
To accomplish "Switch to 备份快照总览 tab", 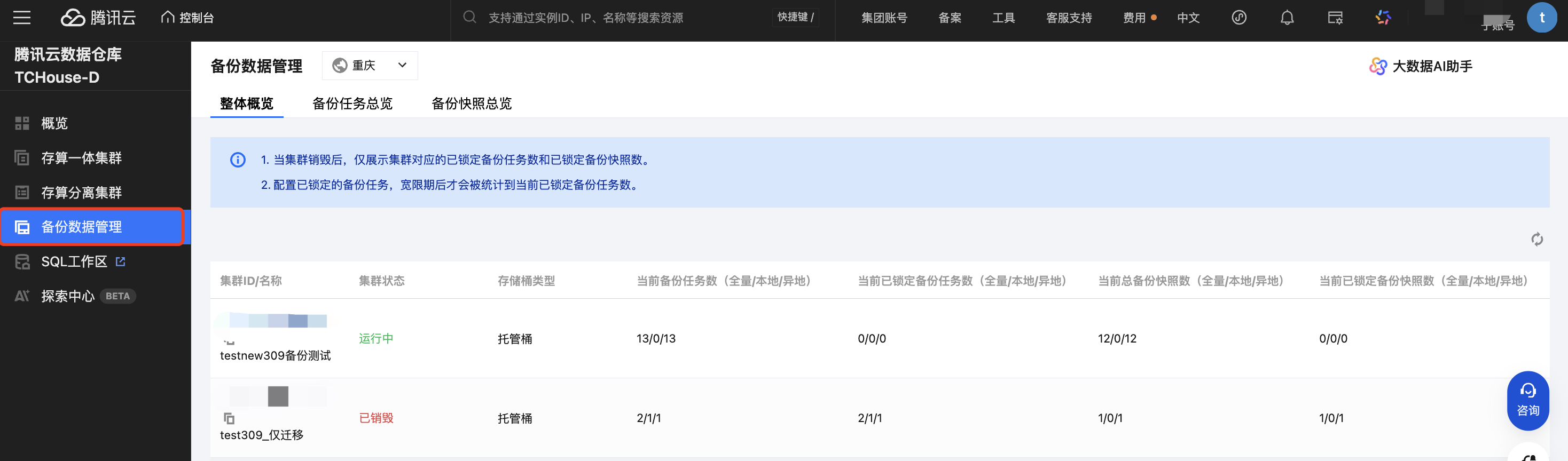I will tap(471, 104).
